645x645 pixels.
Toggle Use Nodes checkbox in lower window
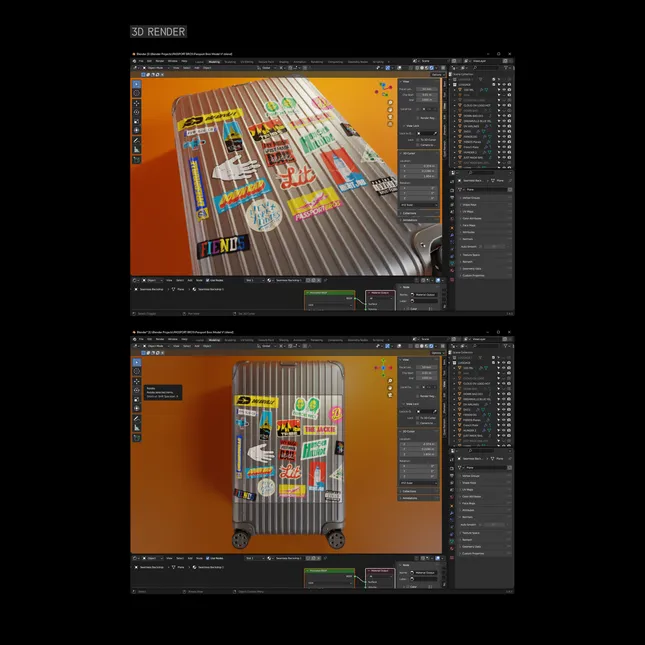(x=208, y=558)
